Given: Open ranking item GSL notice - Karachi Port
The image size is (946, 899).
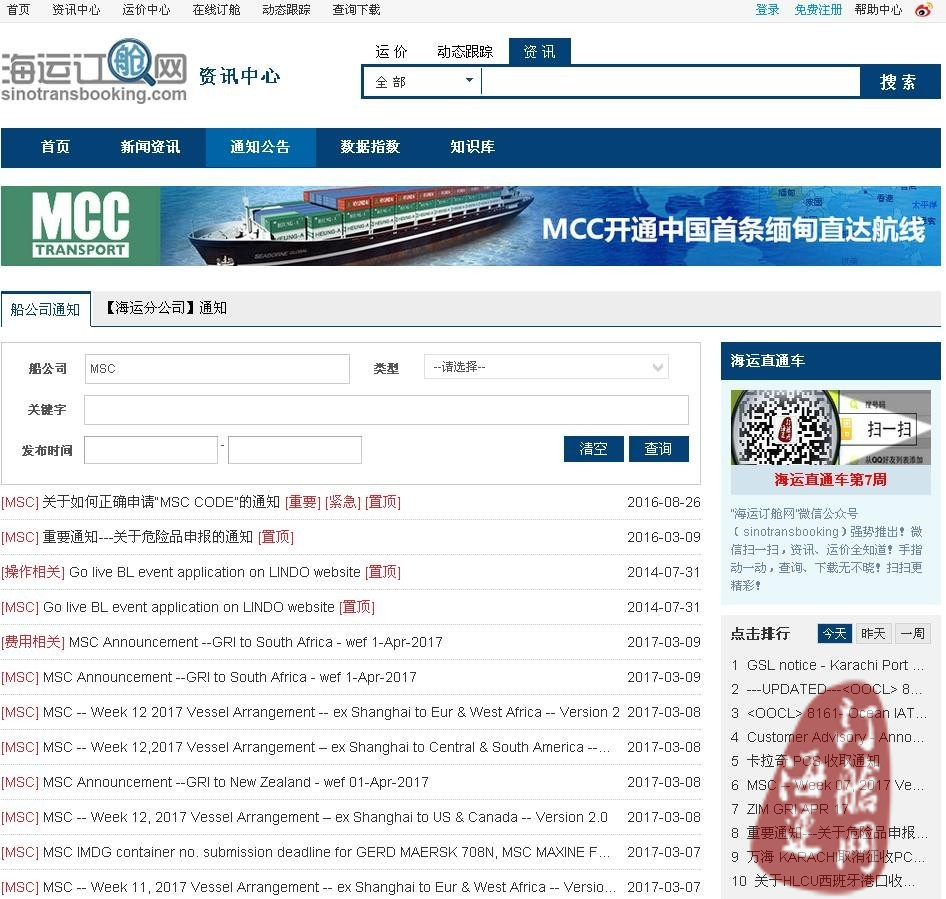Looking at the screenshot, I should [835, 665].
